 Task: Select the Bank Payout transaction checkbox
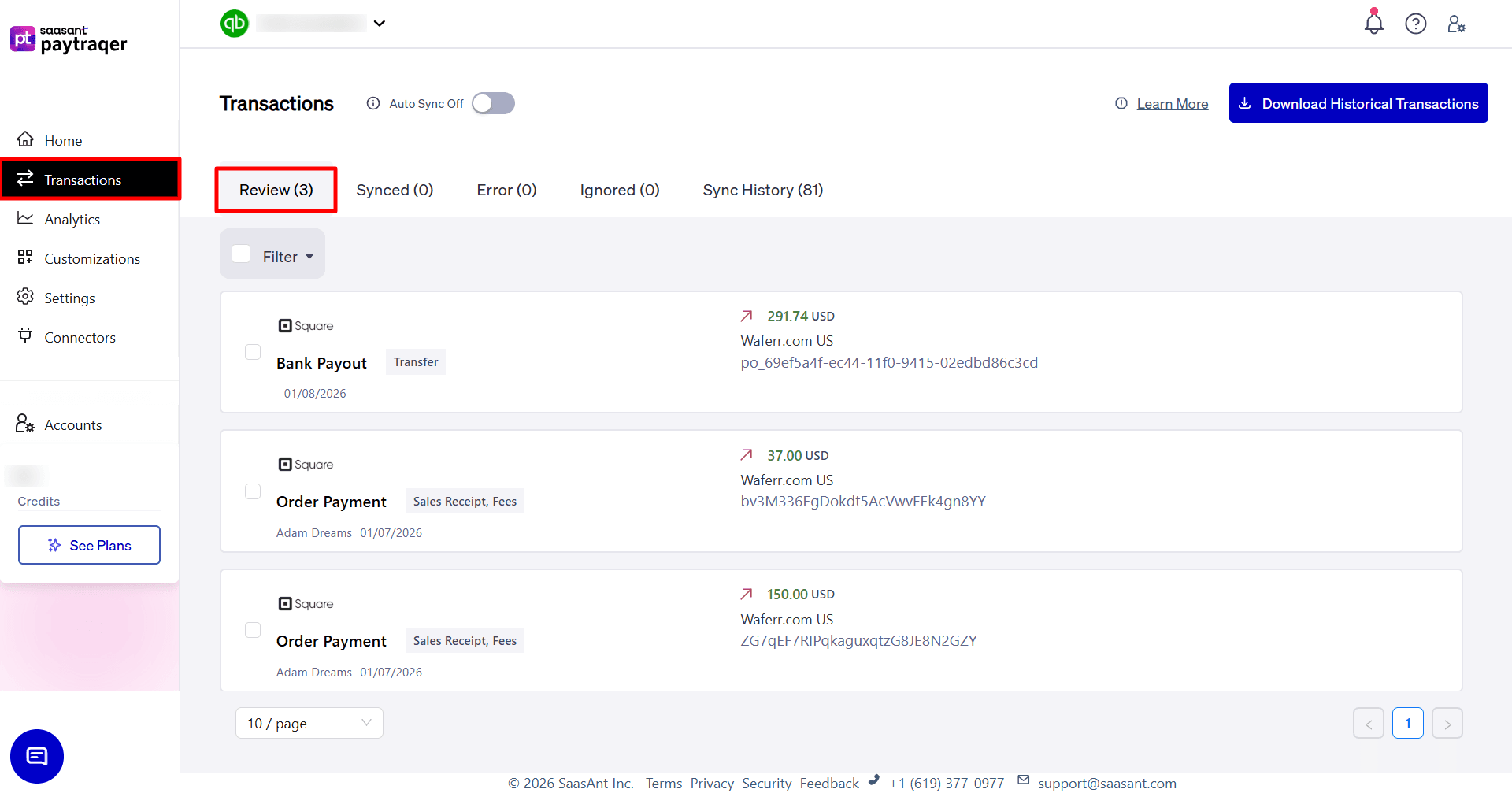click(253, 352)
